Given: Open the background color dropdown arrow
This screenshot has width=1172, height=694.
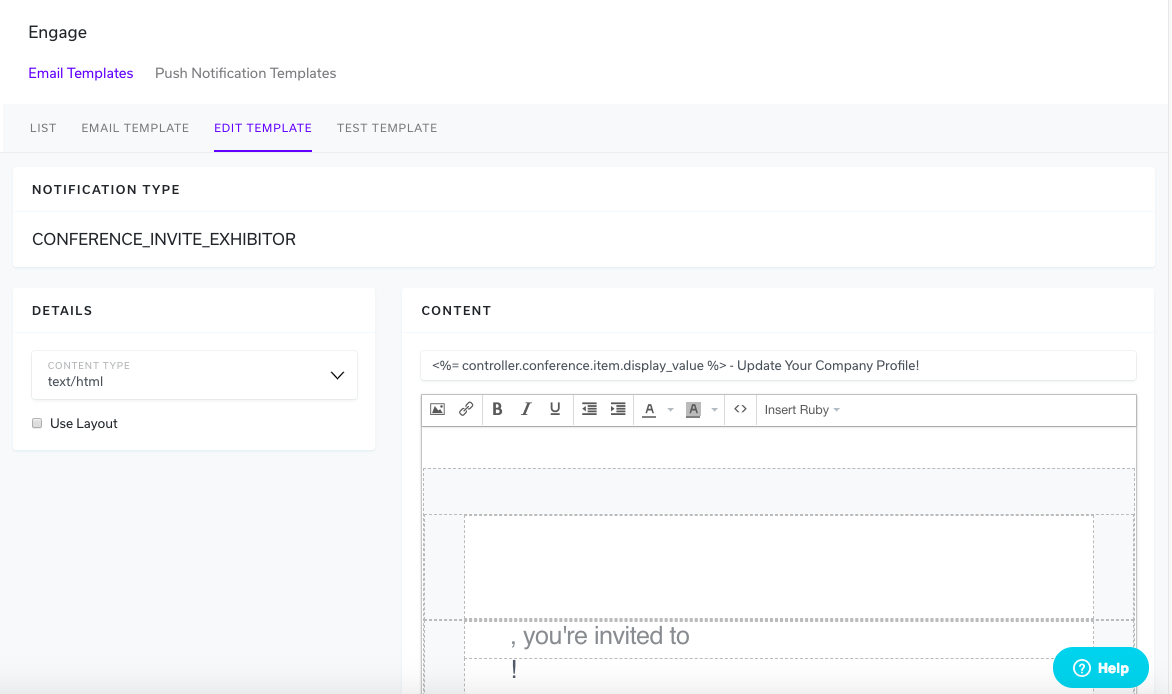Looking at the screenshot, I should pyautogui.click(x=715, y=410).
